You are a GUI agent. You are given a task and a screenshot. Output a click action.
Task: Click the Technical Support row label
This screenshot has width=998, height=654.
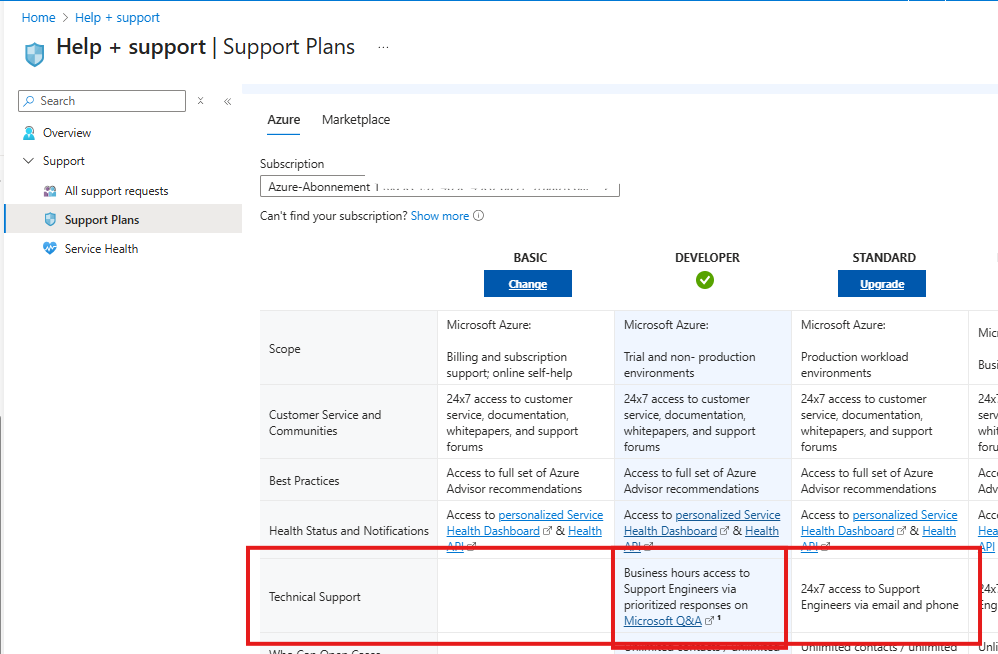point(314,597)
